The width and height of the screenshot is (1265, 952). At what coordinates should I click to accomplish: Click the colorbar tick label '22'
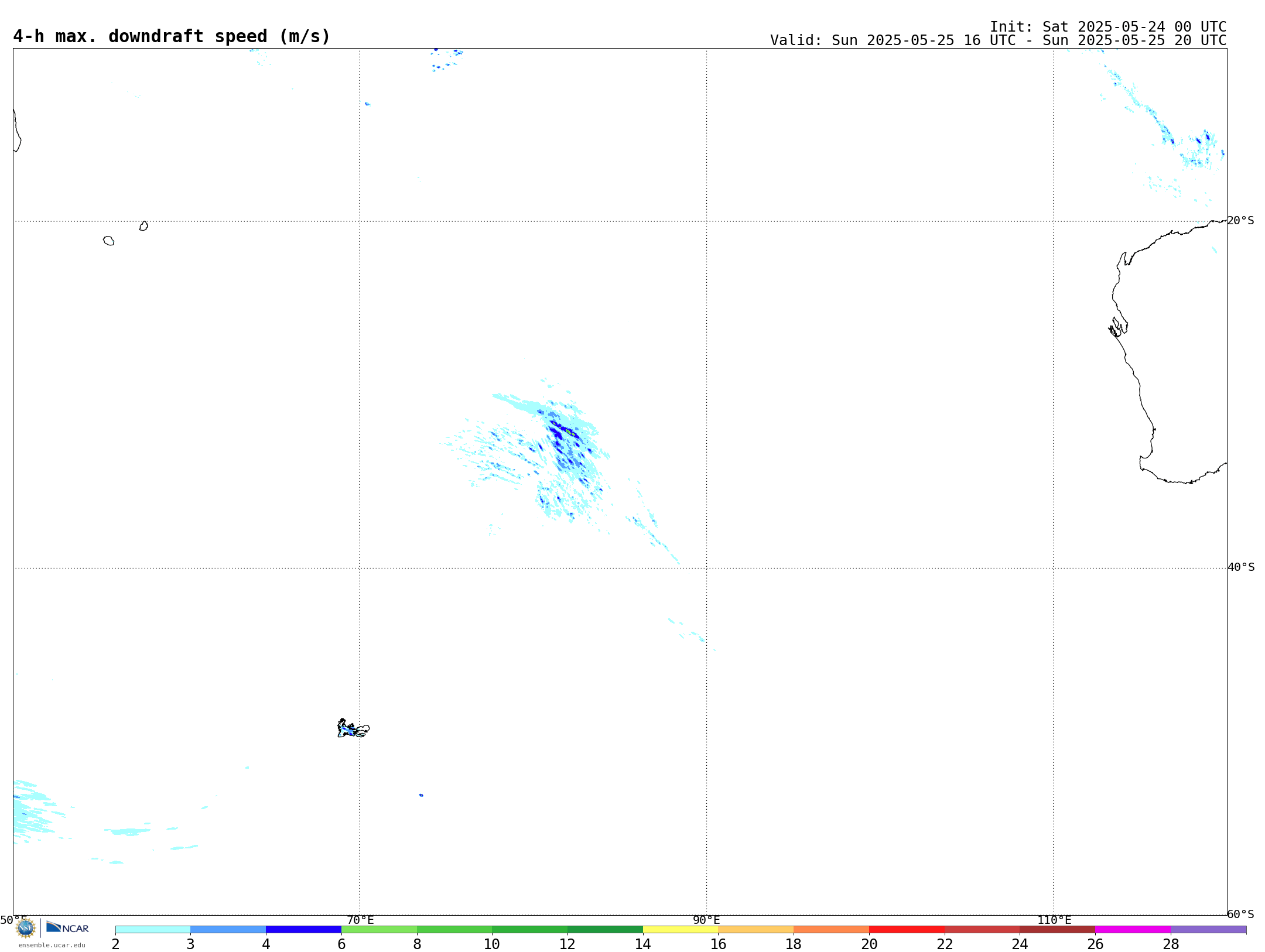945,944
